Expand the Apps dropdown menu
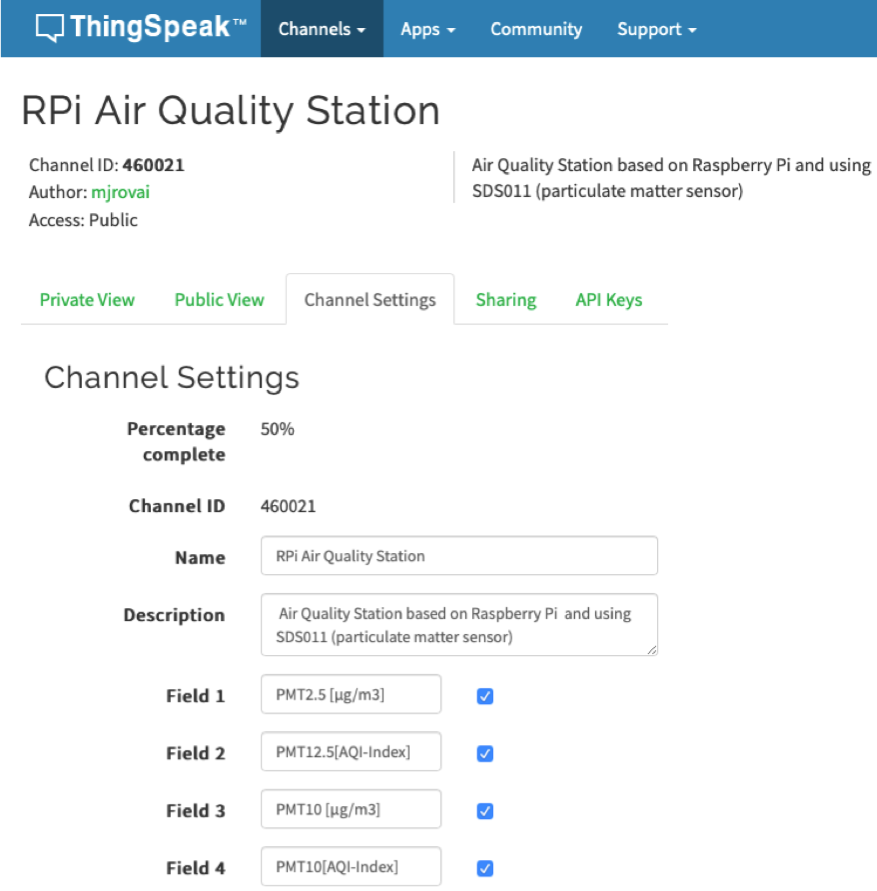The height and width of the screenshot is (891, 877). (x=427, y=29)
